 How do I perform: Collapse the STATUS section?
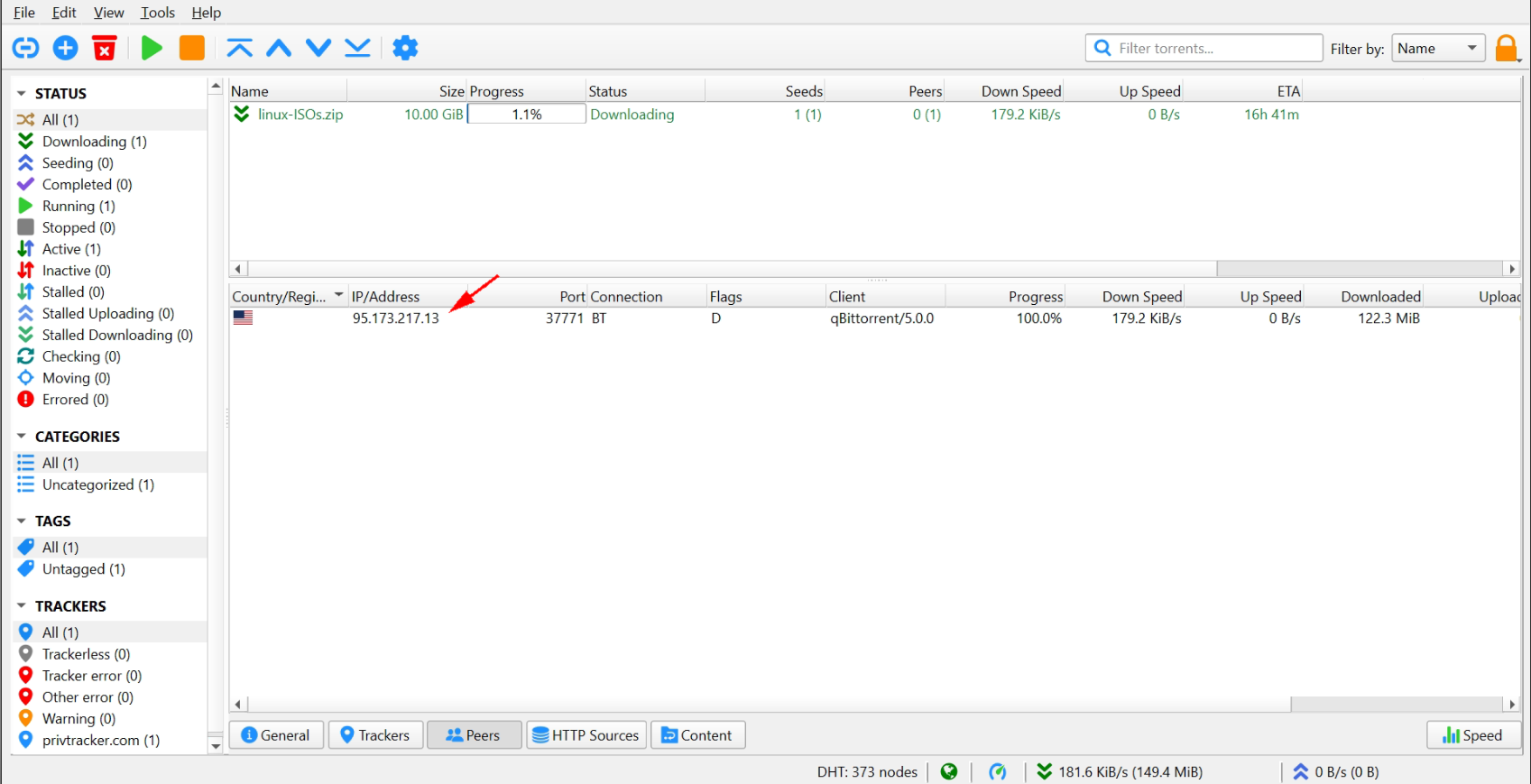coord(22,94)
